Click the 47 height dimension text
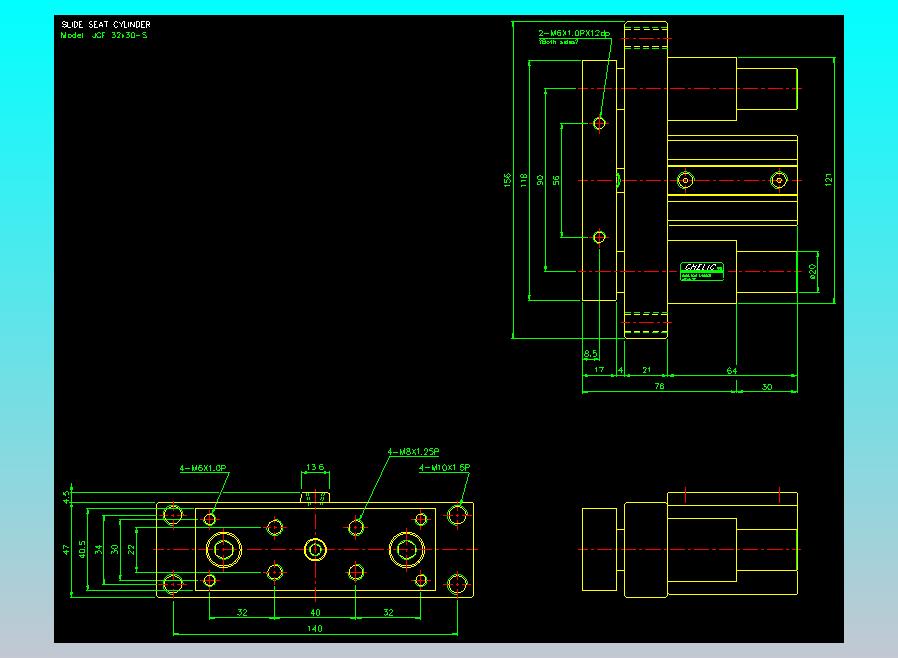This screenshot has height=658, width=898. tap(66, 550)
